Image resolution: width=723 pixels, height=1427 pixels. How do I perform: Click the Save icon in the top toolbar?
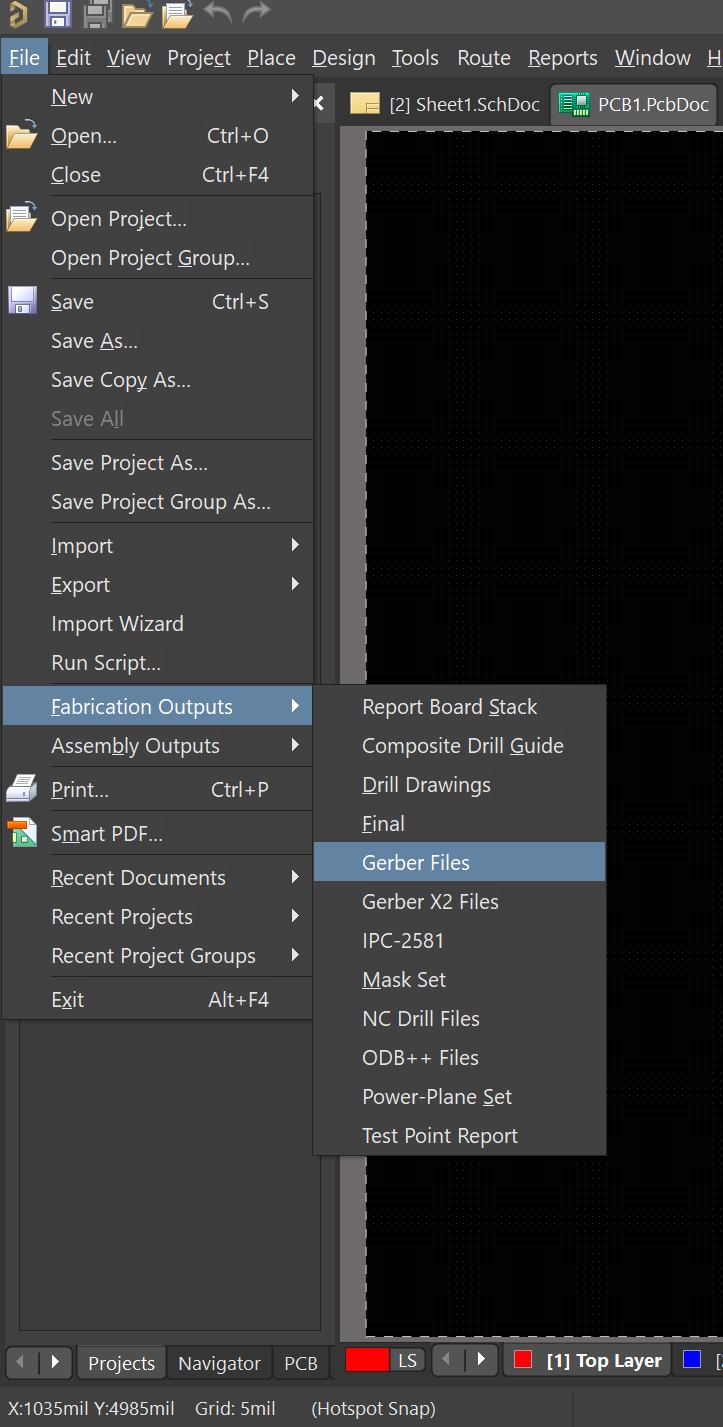pyautogui.click(x=57, y=14)
